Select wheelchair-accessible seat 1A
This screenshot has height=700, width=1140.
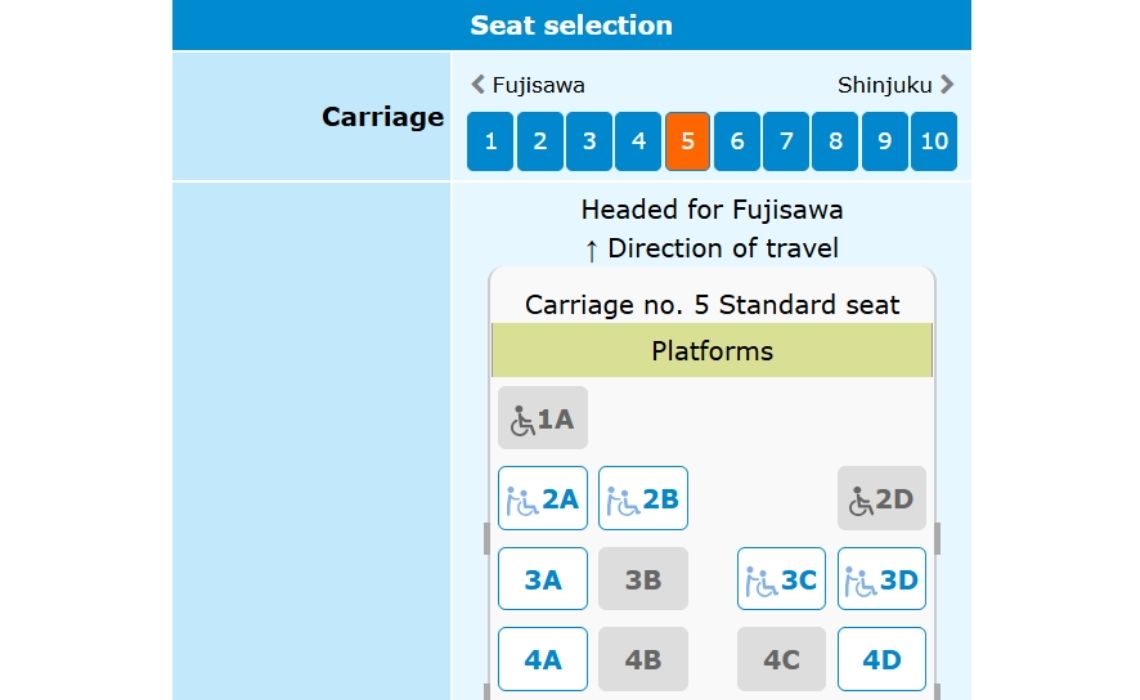click(542, 418)
